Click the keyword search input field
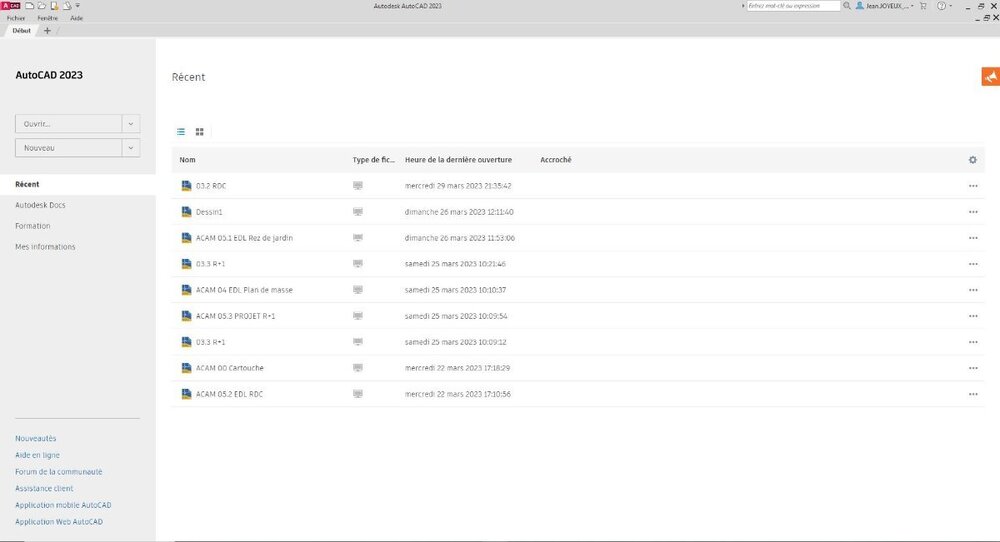 pos(793,6)
